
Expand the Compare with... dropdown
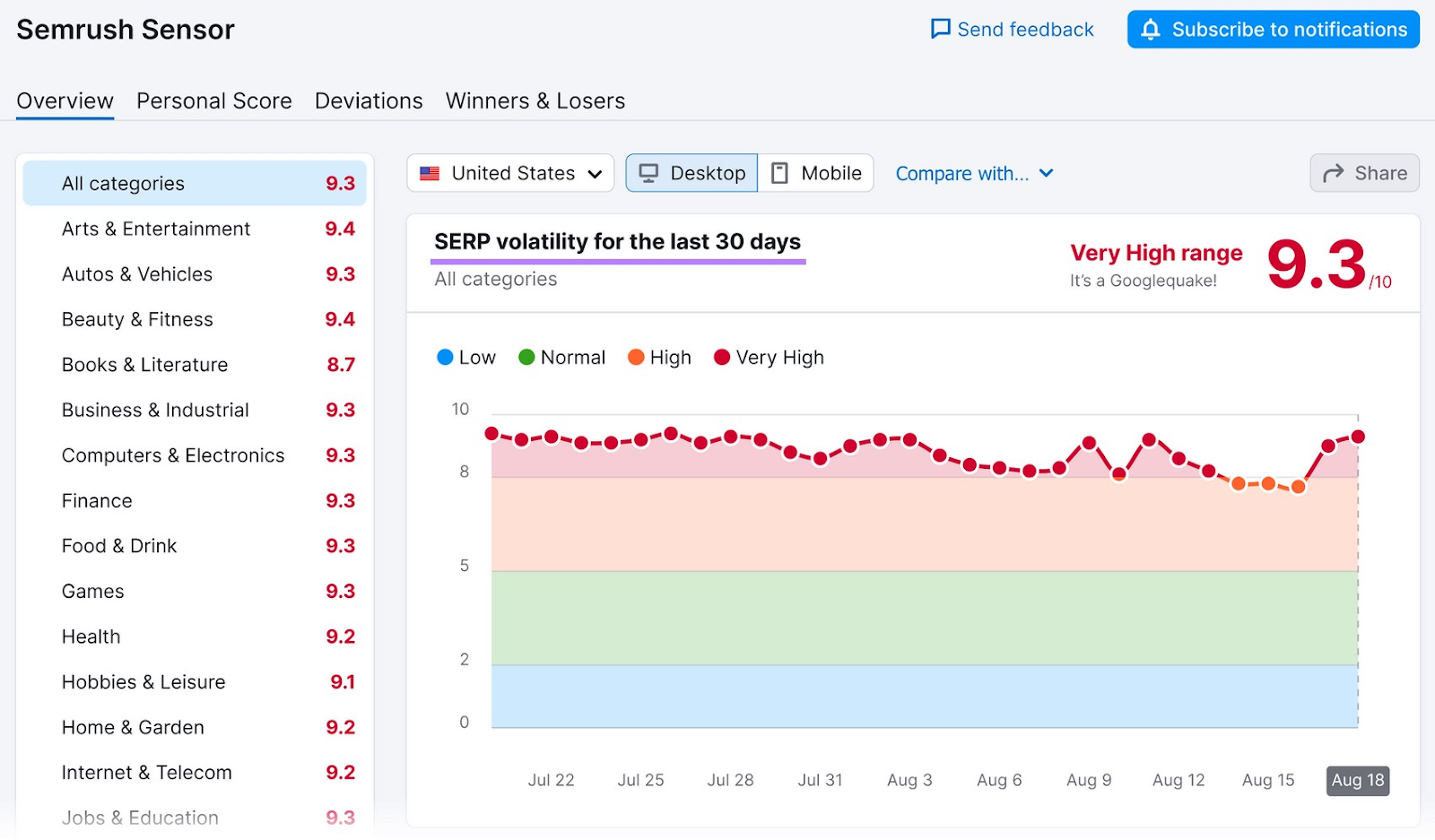[974, 173]
